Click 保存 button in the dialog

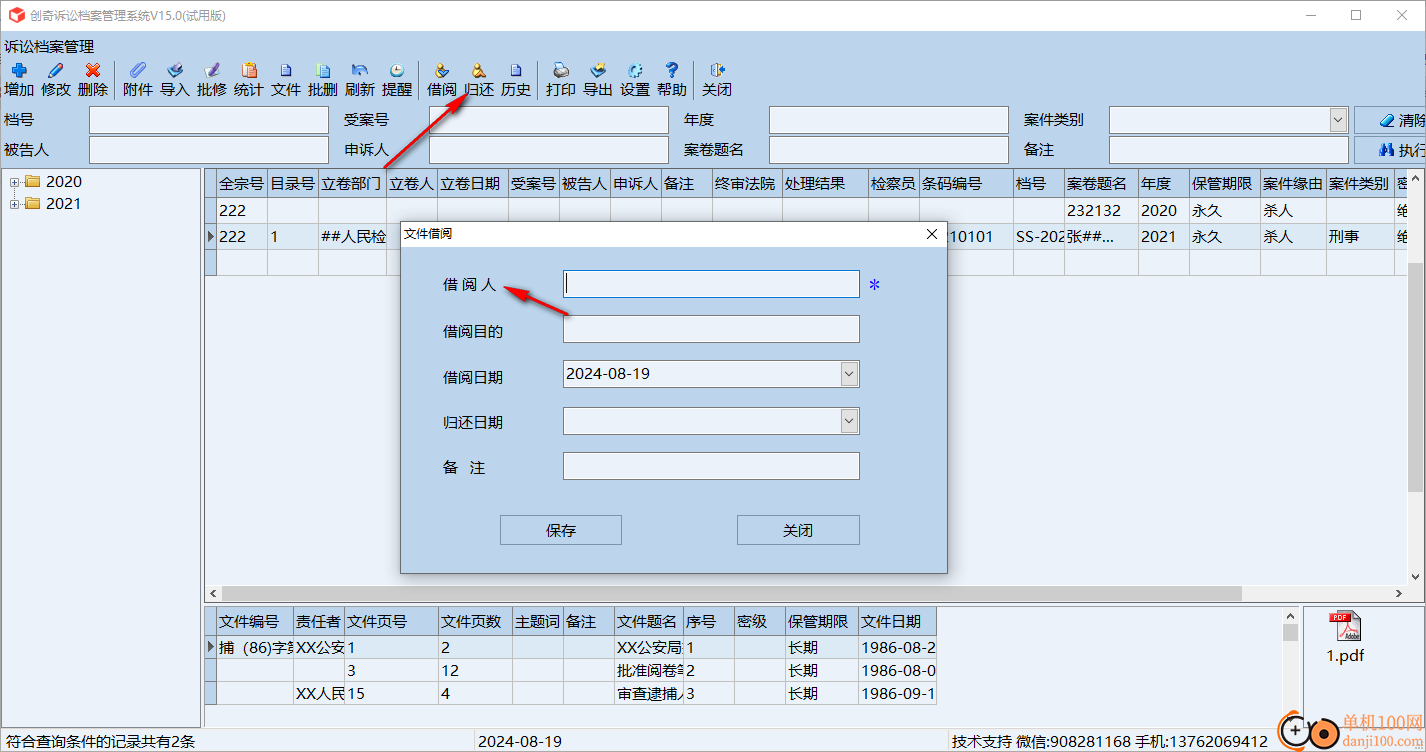561,530
